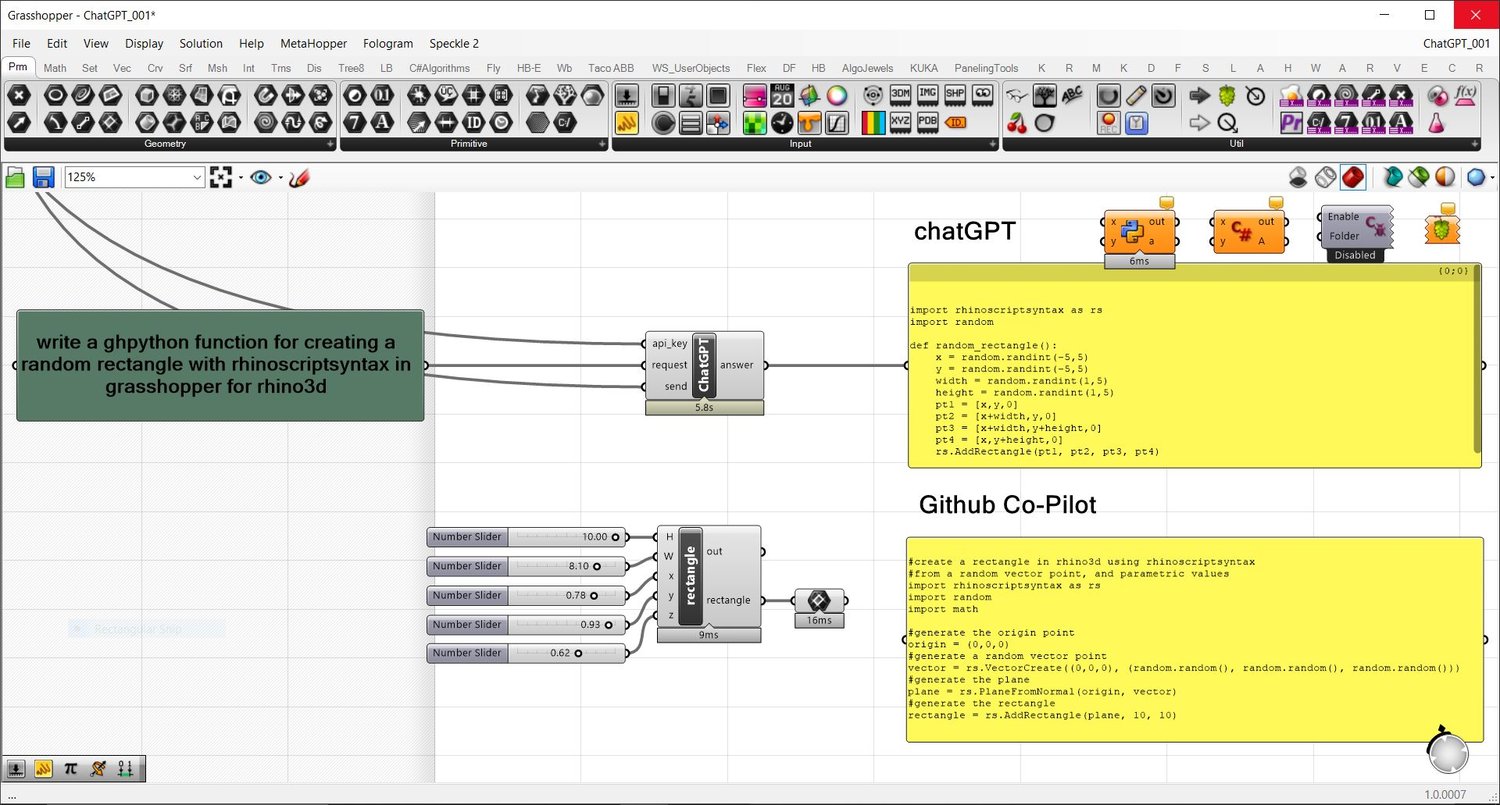Select the 3DM import icon
This screenshot has height=805, width=1500.
point(901,94)
